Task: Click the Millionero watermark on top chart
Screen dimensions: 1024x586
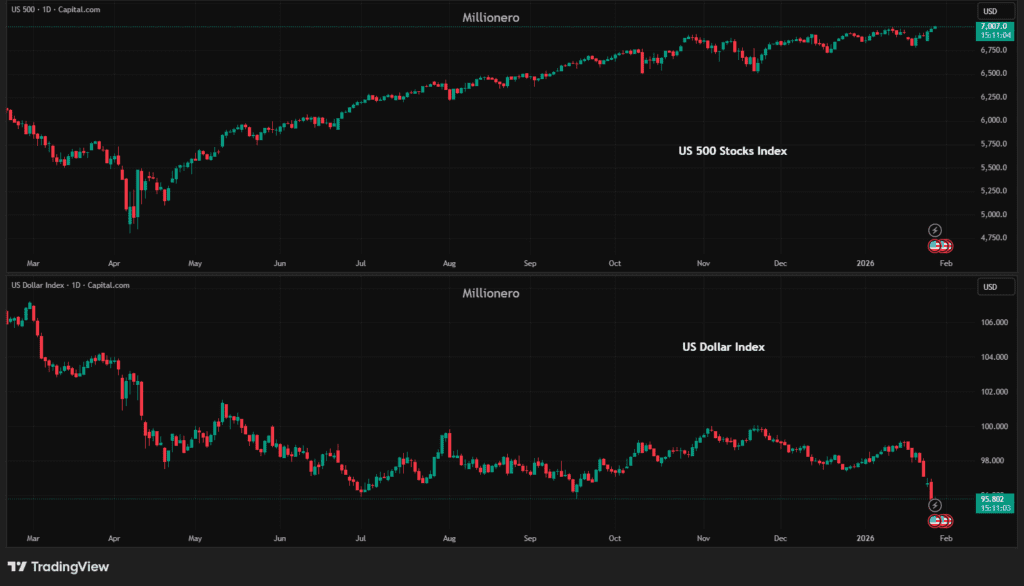Action: coord(491,17)
